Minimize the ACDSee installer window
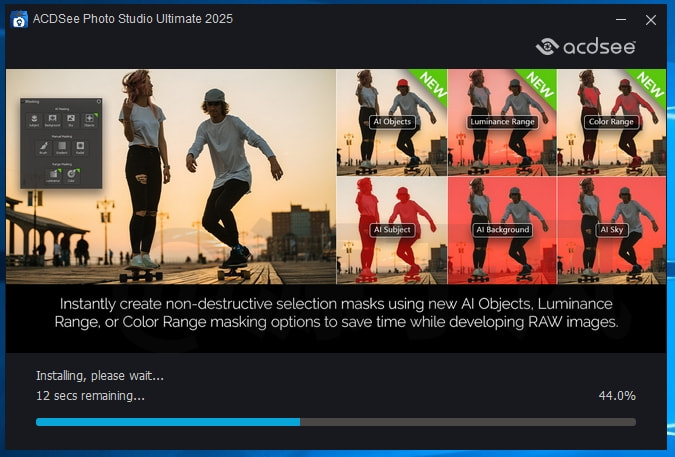Viewport: 675px width, 457px height. point(621,19)
